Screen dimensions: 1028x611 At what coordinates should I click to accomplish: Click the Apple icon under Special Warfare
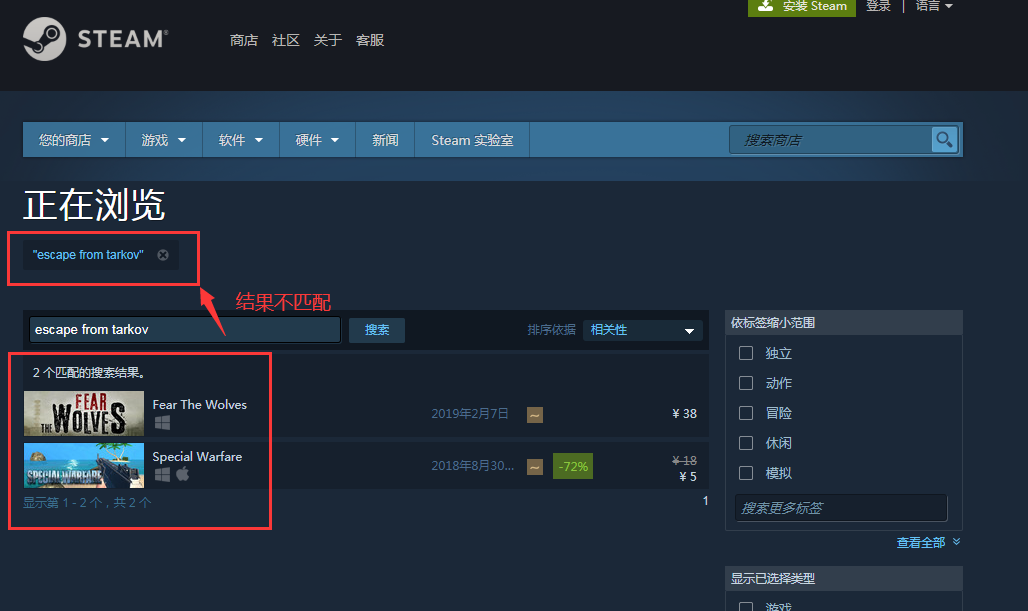pos(182,473)
